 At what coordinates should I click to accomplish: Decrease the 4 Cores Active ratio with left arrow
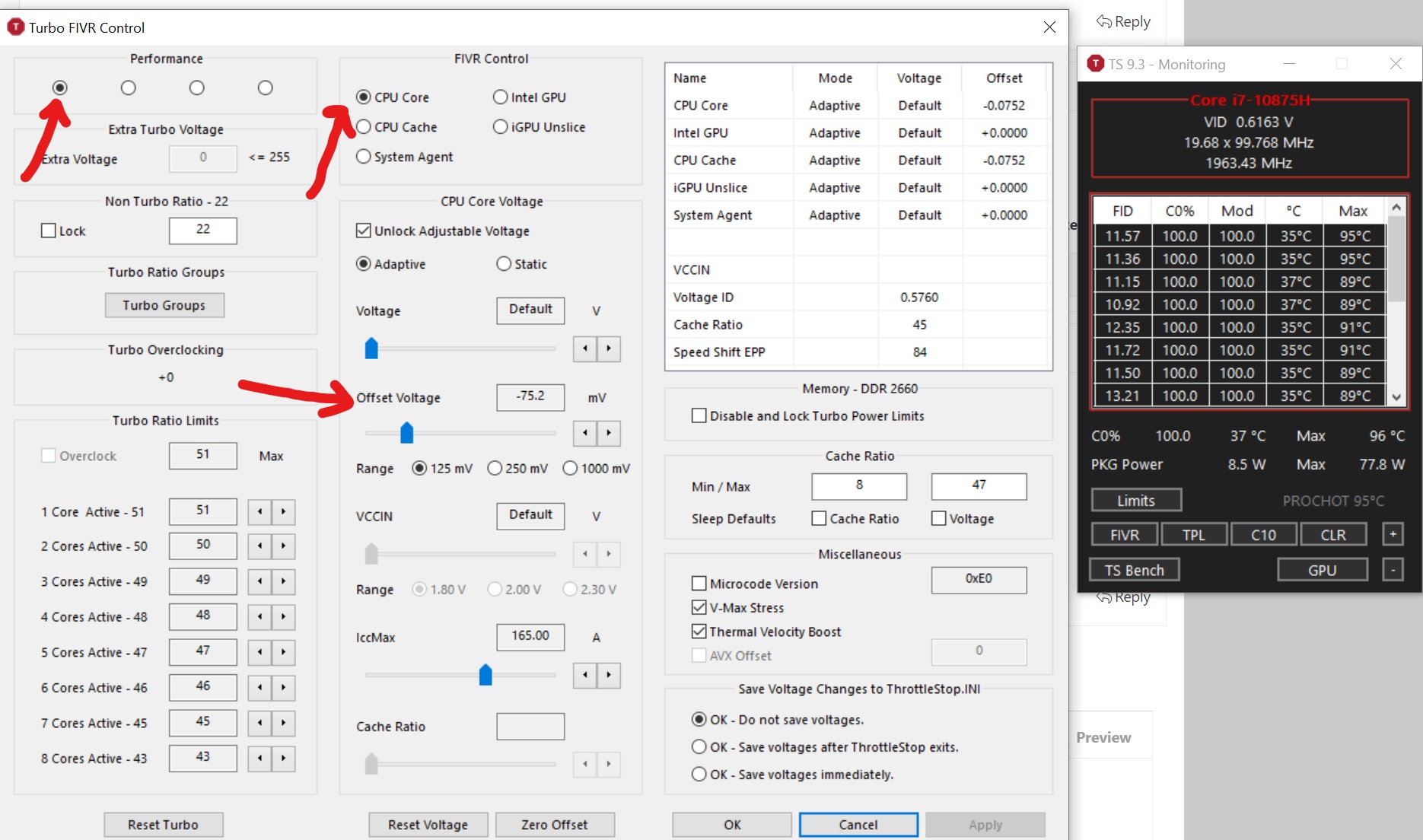click(x=259, y=616)
